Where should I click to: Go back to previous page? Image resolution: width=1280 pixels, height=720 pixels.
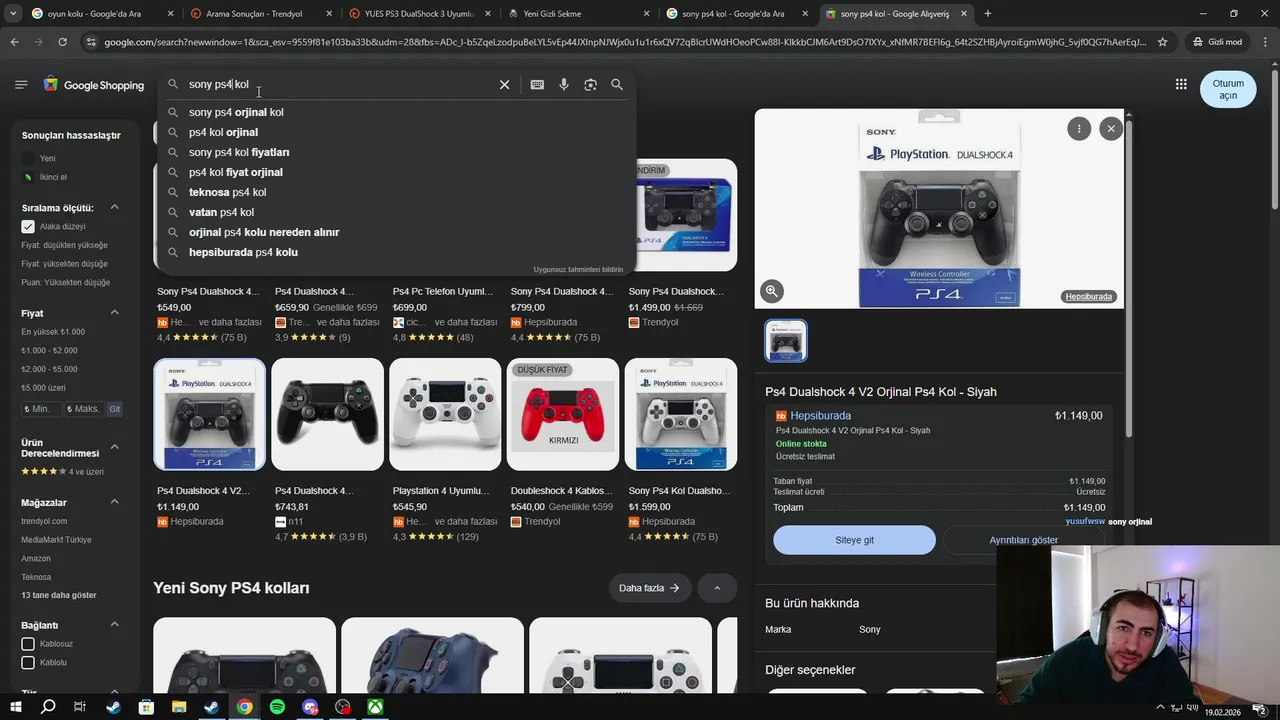pyautogui.click(x=14, y=42)
